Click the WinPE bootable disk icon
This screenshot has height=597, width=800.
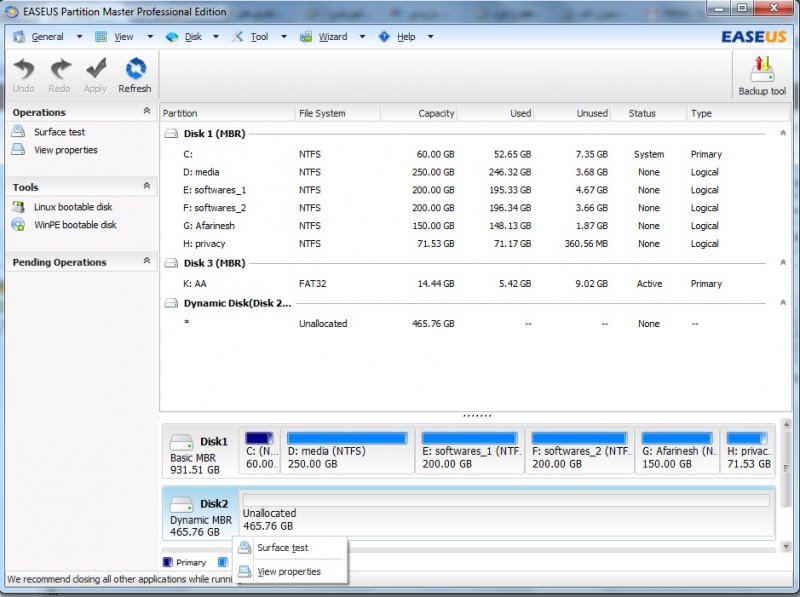click(18, 225)
